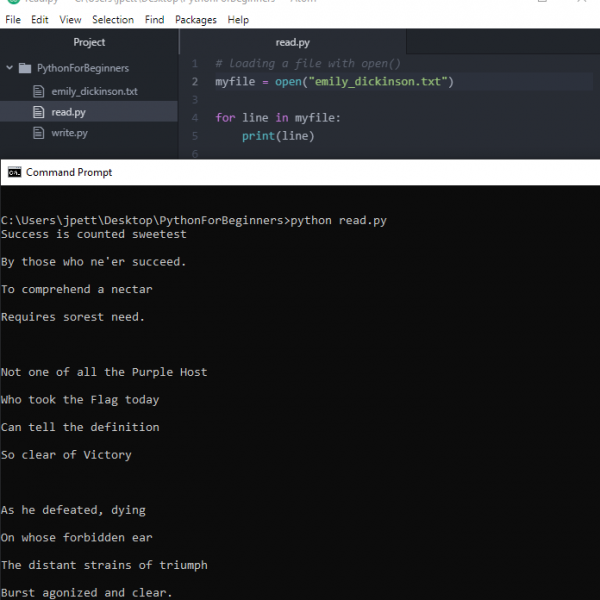Click output line 'On whose forbidden ear'
The height and width of the screenshot is (600, 600).
(77, 538)
